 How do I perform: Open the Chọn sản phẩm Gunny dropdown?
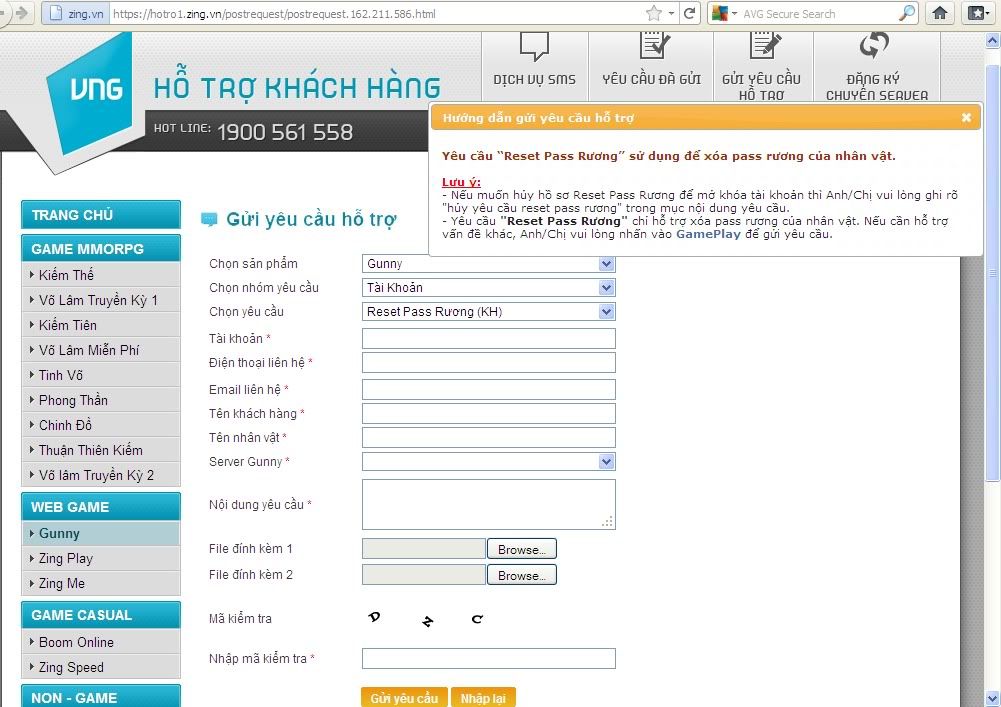click(x=488, y=264)
